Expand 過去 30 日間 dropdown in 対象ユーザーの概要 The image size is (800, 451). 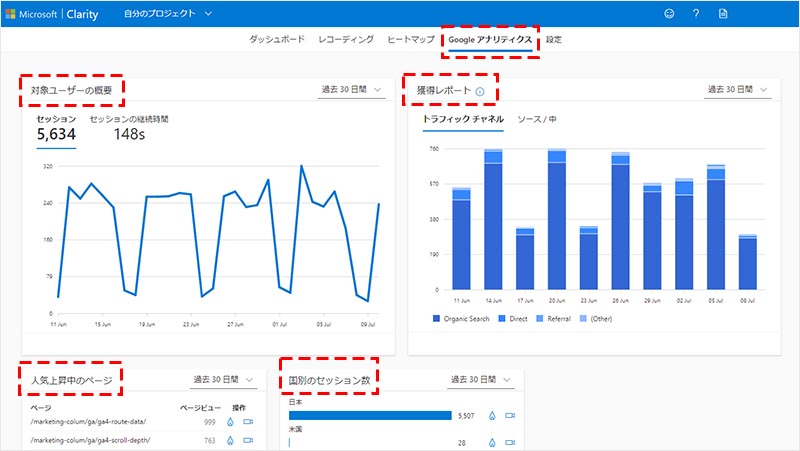(352, 91)
